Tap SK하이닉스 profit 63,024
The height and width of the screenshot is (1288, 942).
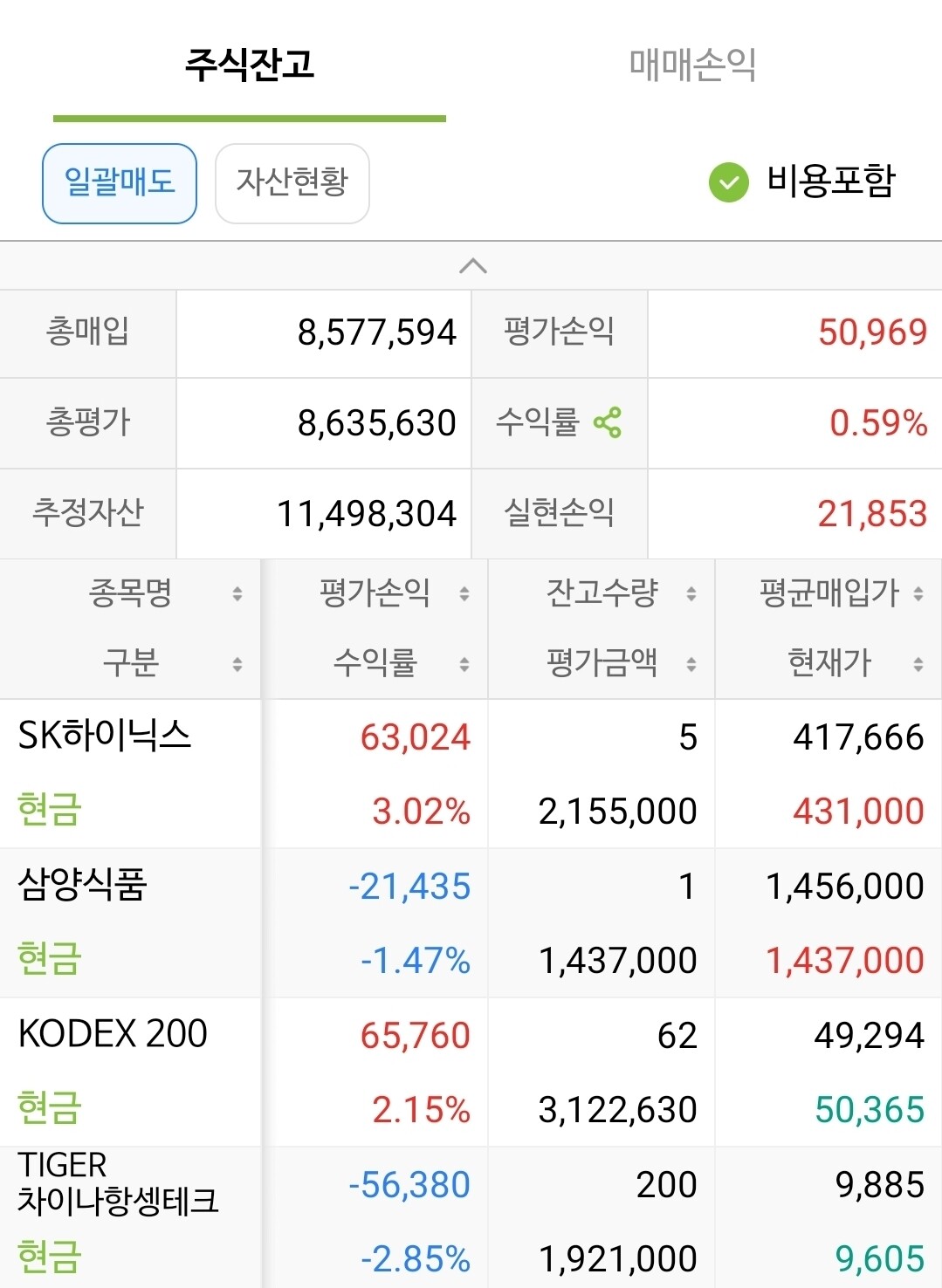click(x=416, y=737)
